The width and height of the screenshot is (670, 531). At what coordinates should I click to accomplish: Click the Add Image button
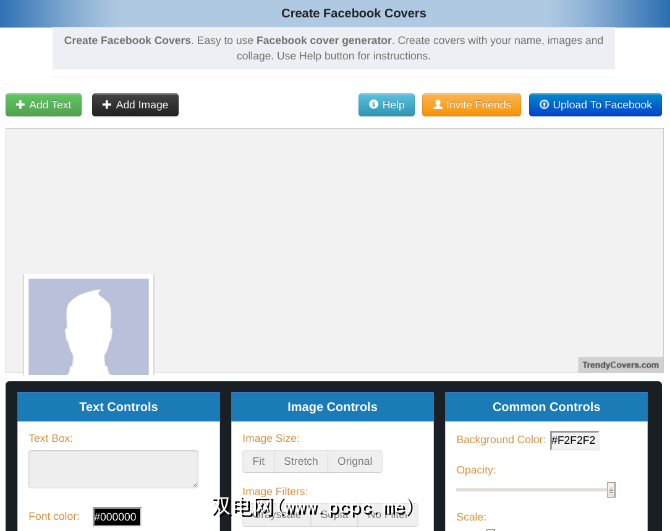click(x=135, y=105)
